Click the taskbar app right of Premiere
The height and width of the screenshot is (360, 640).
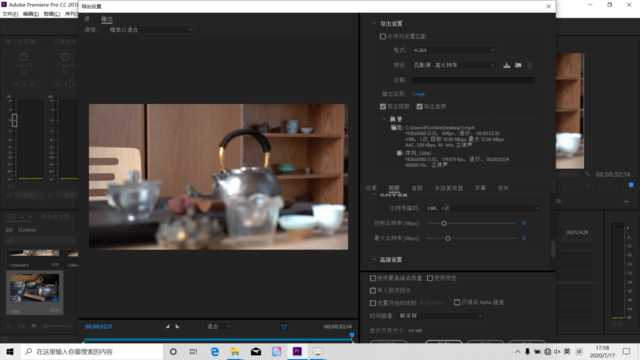click(318, 351)
